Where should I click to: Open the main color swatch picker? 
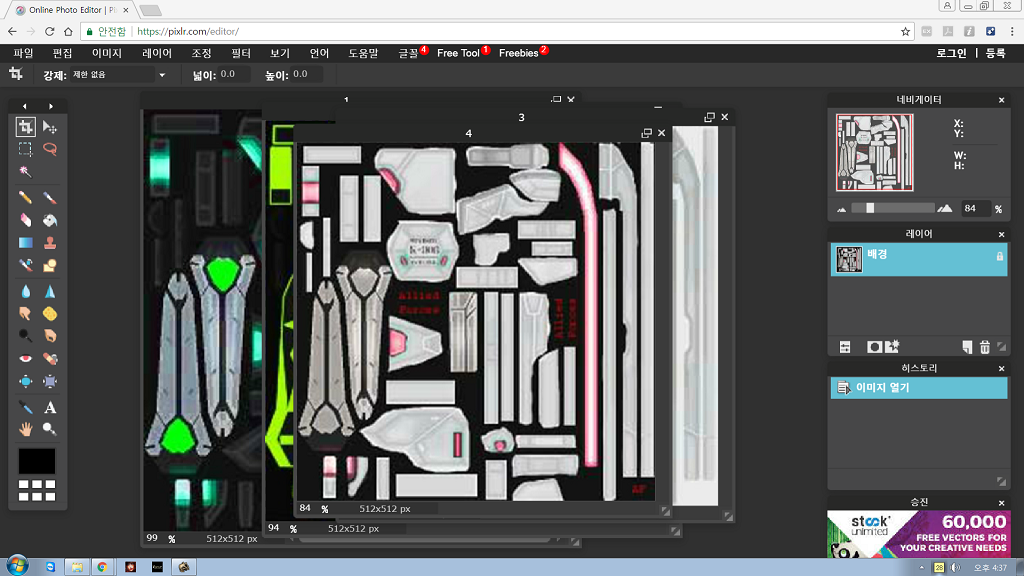pyautogui.click(x=37, y=461)
